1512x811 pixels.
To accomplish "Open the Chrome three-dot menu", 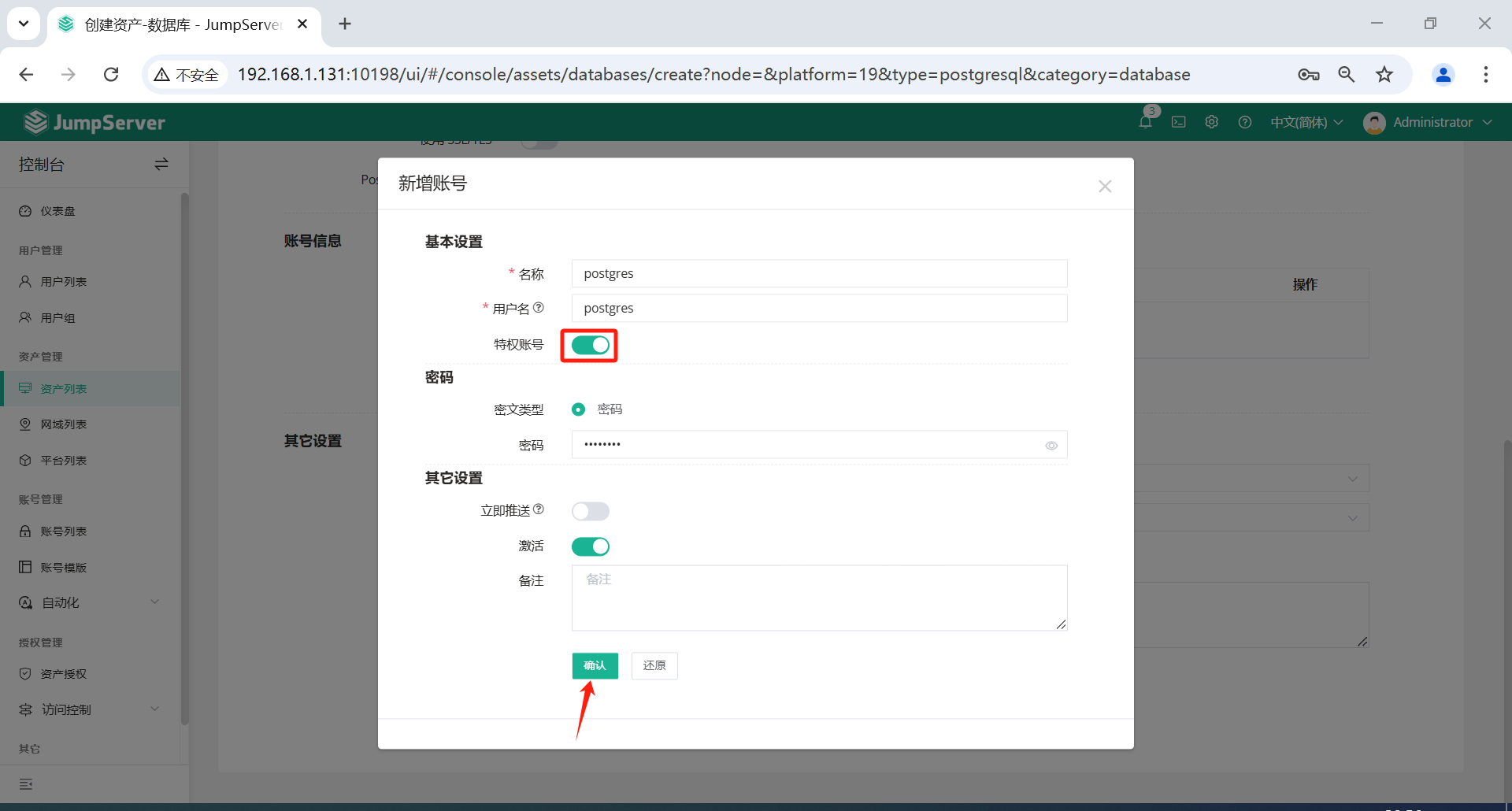I will click(1486, 75).
